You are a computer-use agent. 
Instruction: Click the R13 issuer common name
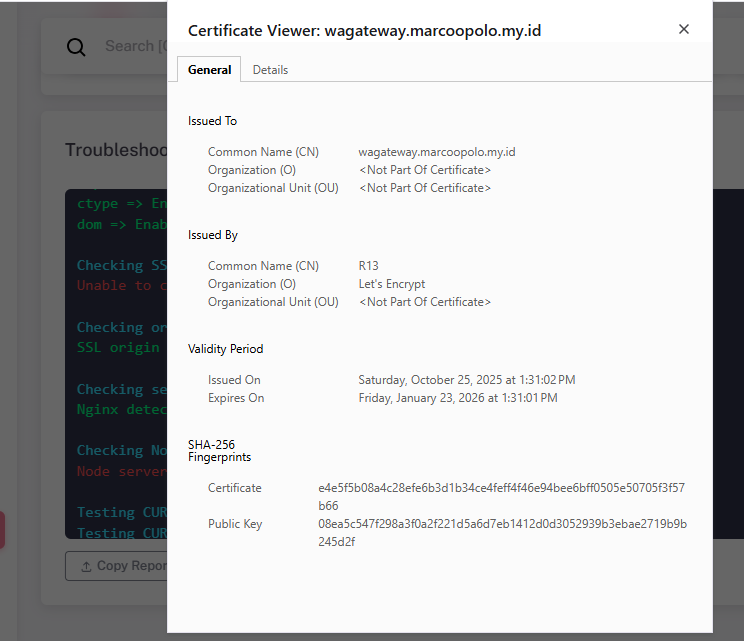coord(370,266)
